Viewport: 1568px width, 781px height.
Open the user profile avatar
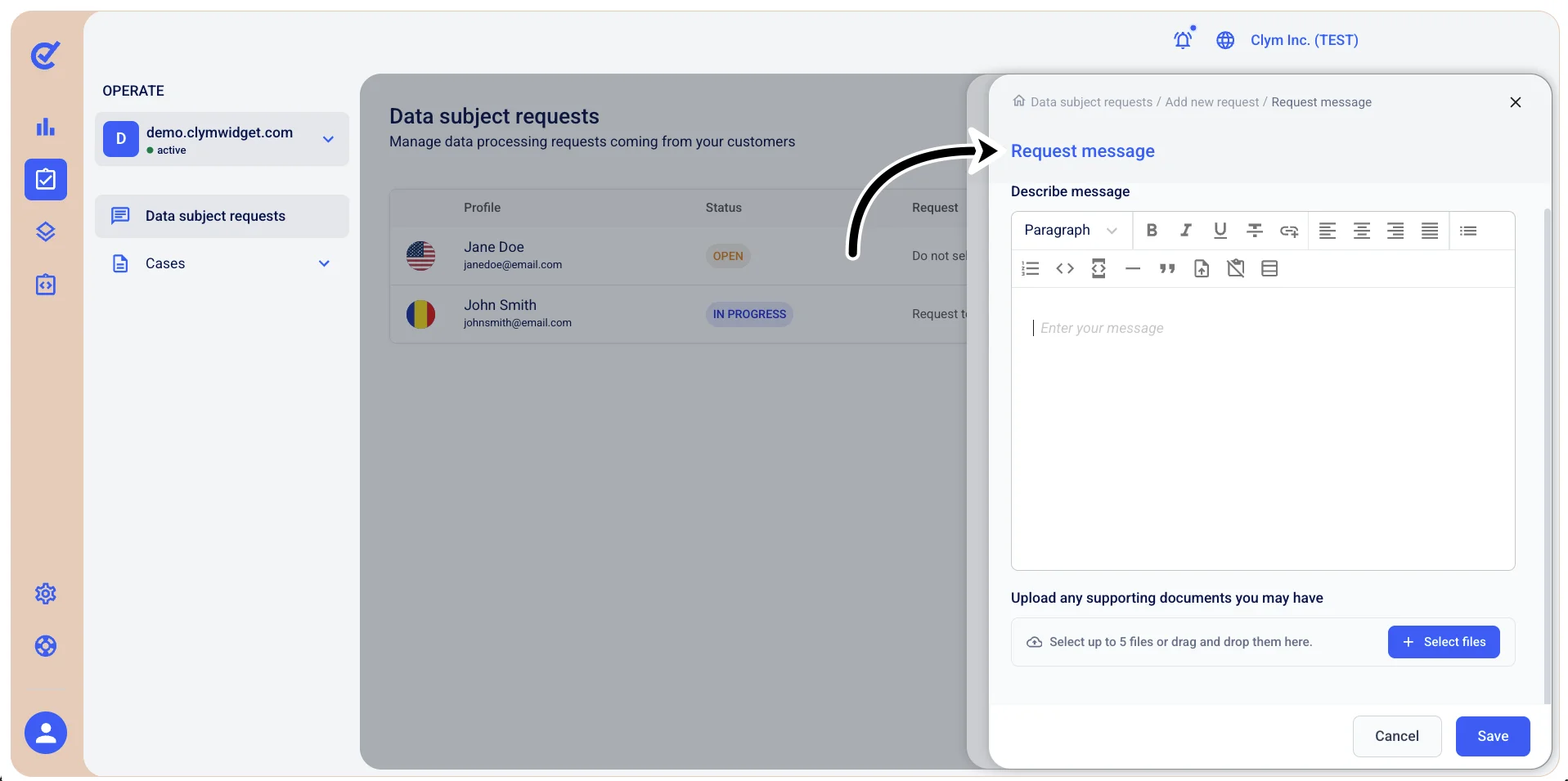pyautogui.click(x=46, y=733)
